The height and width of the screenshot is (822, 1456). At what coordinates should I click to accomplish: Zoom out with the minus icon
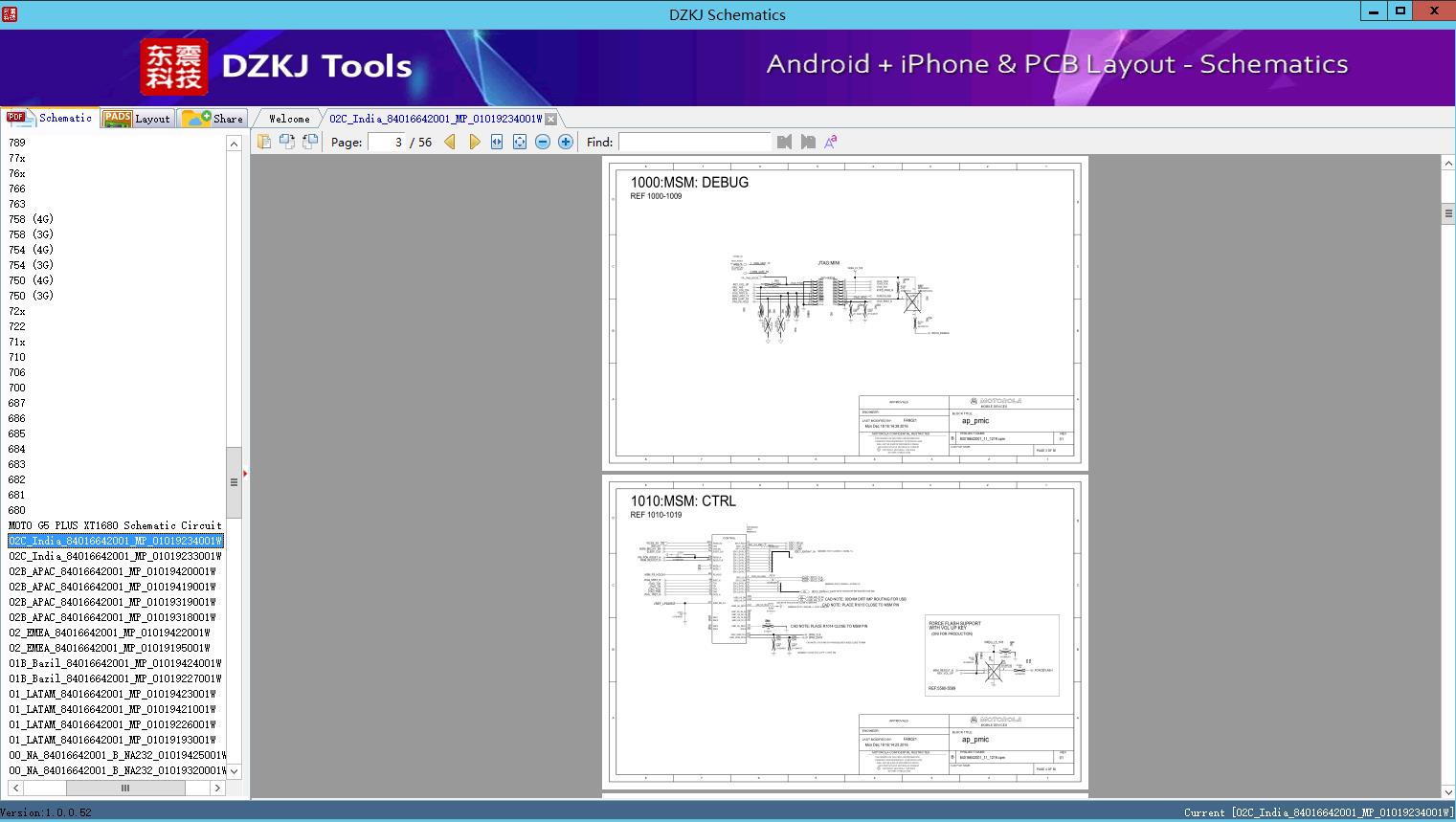(543, 142)
